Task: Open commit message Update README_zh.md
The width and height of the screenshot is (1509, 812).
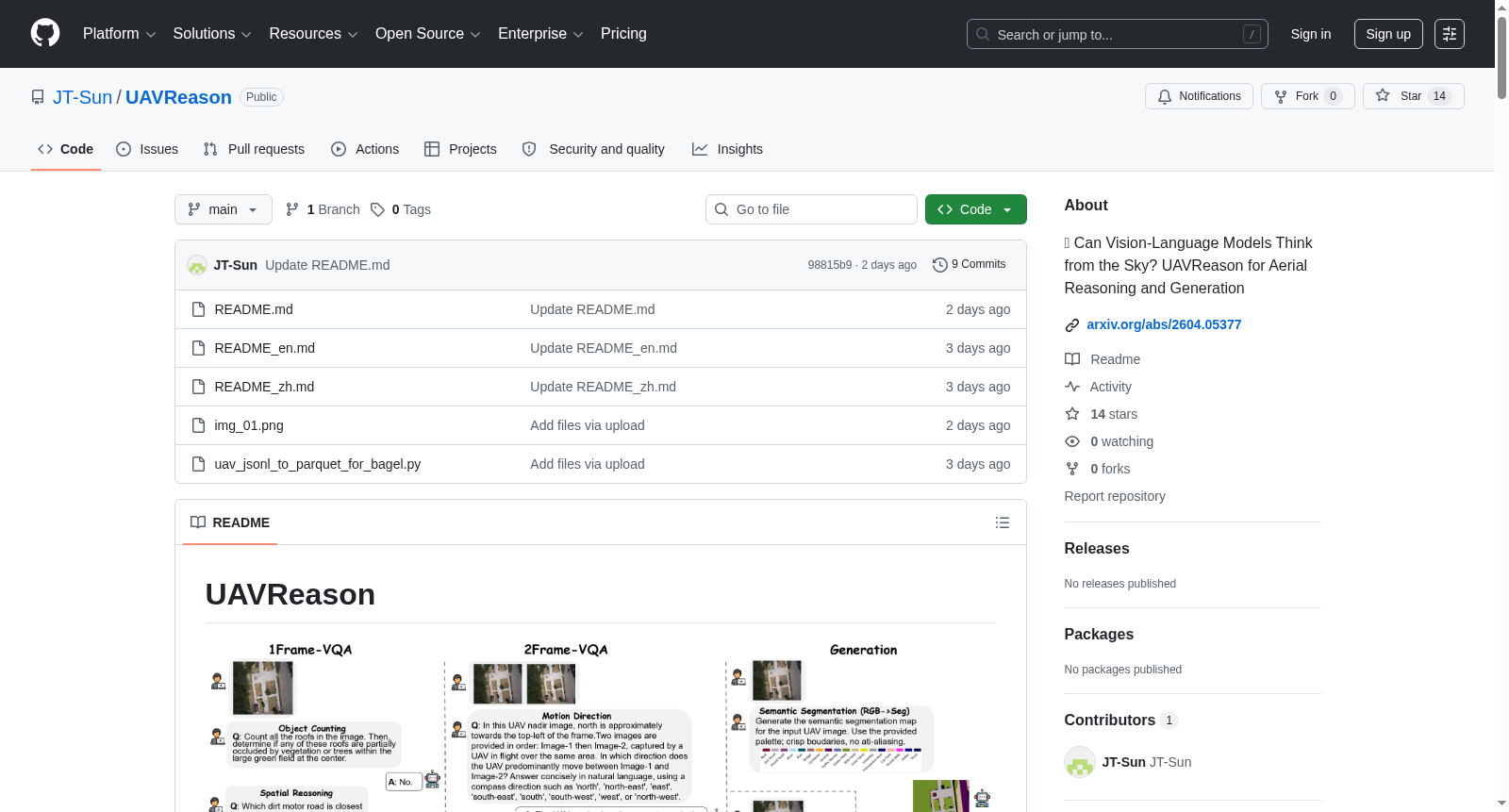Action: [603, 387]
